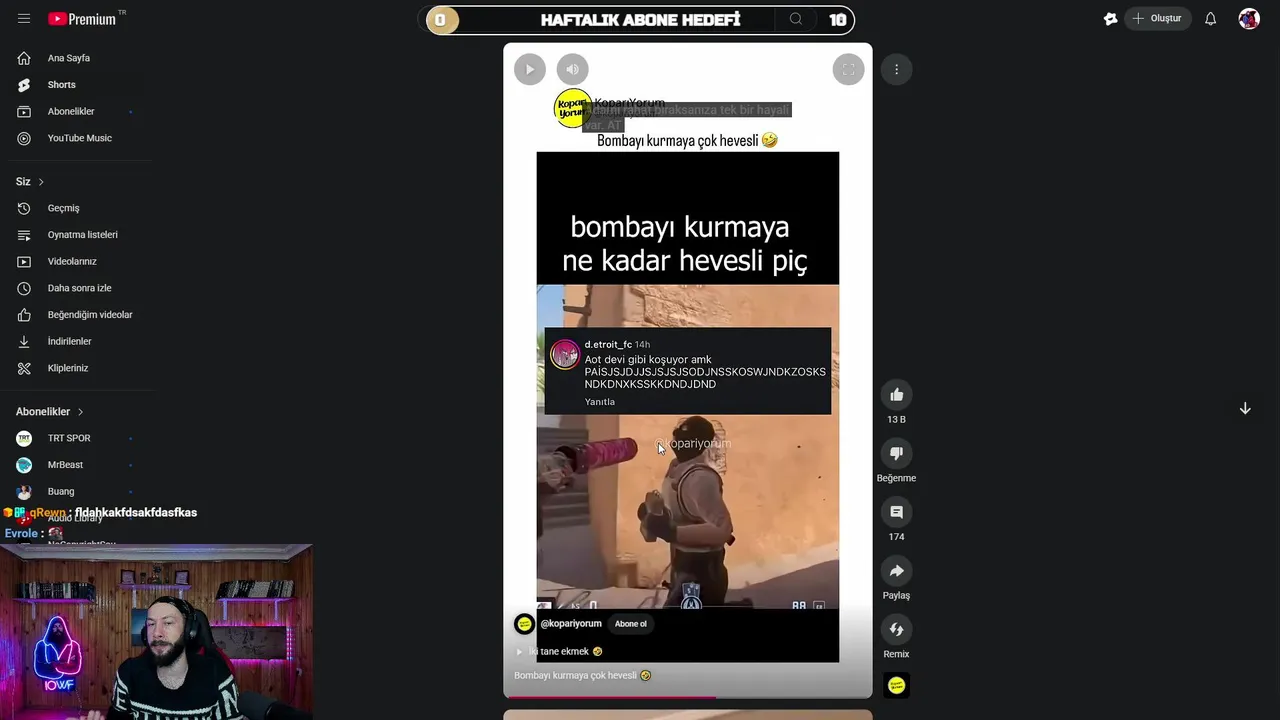Go to YouTube Premium home logo
The height and width of the screenshot is (720, 1280).
pyautogui.click(x=81, y=18)
